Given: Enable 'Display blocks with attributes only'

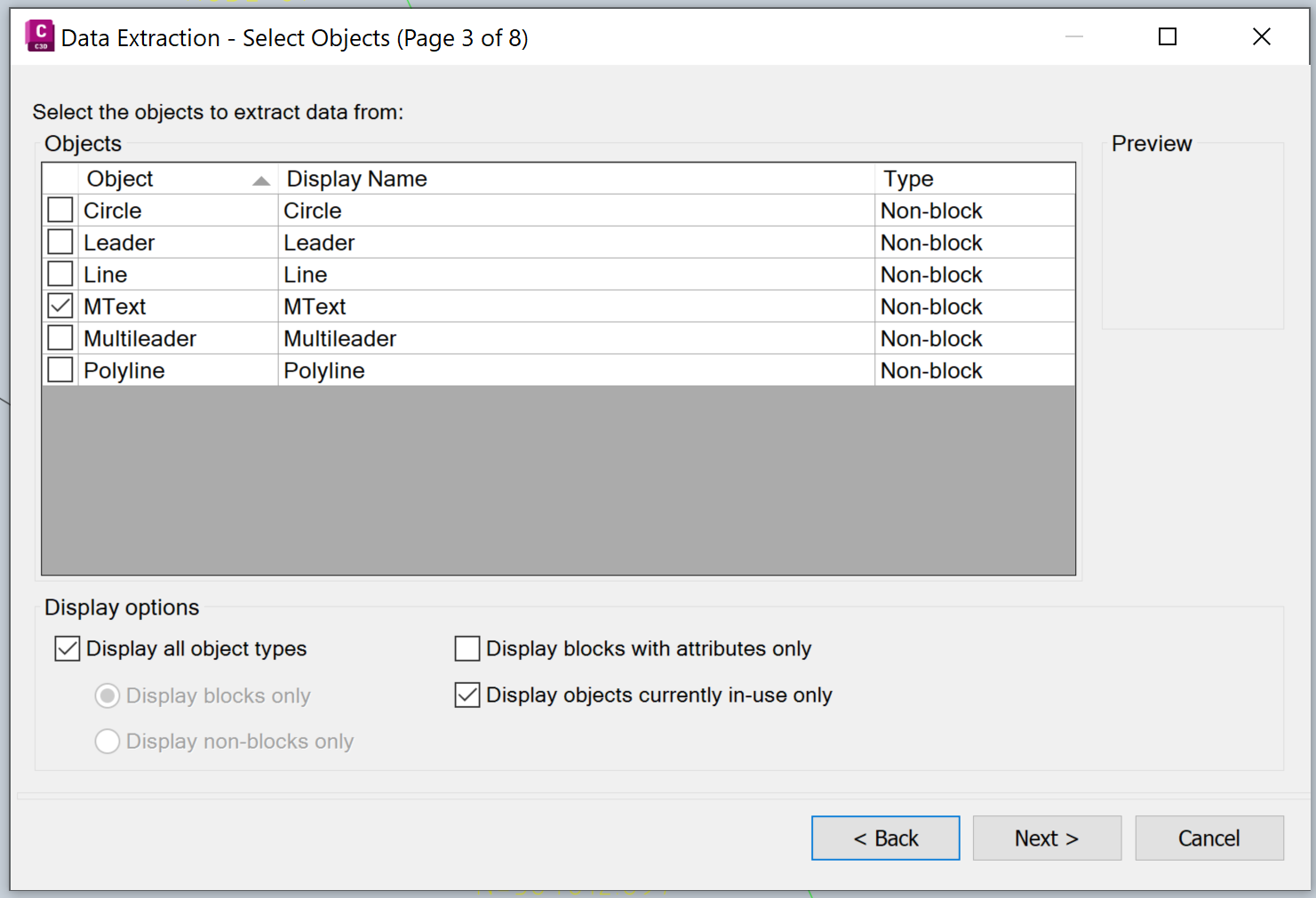Looking at the screenshot, I should [x=467, y=648].
